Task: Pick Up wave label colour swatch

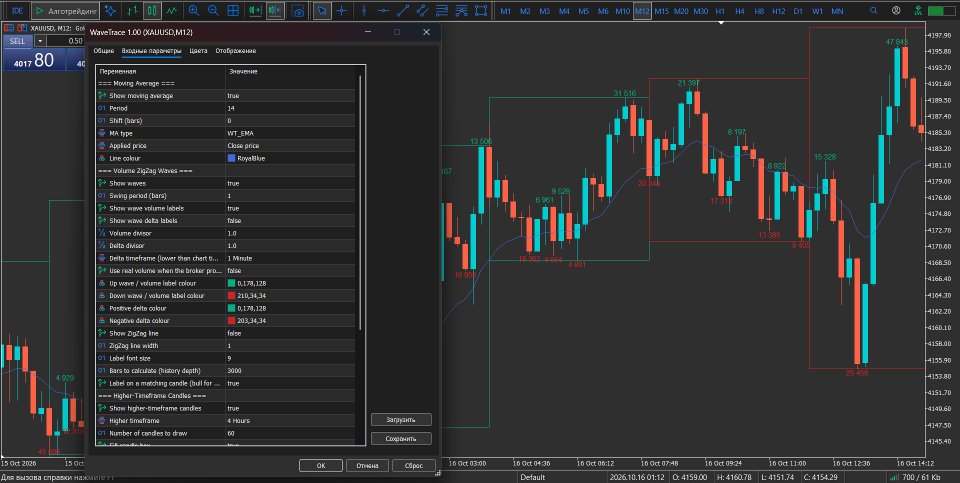Action: (232, 283)
